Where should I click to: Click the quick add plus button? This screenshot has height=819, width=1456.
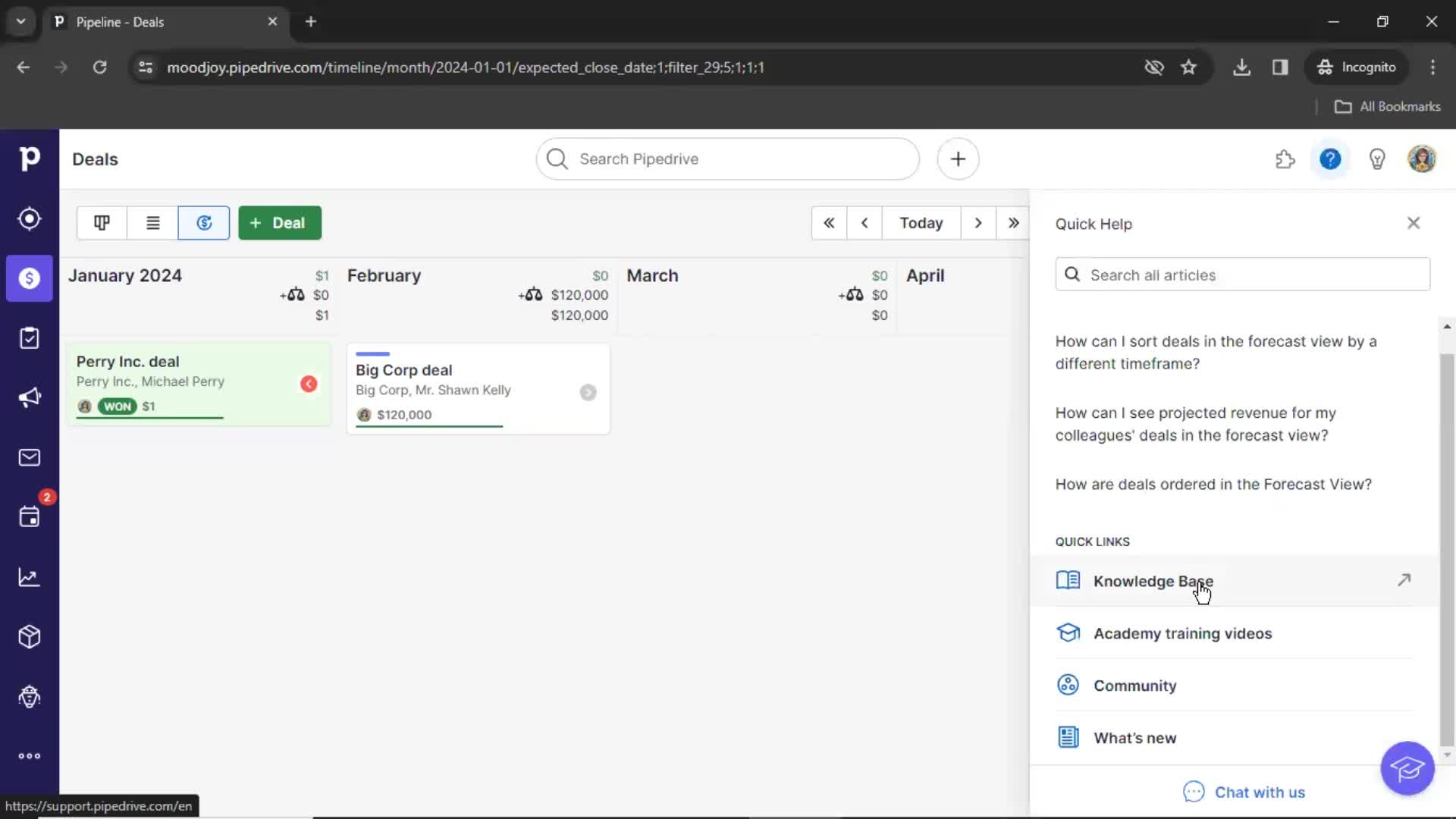coord(958,159)
